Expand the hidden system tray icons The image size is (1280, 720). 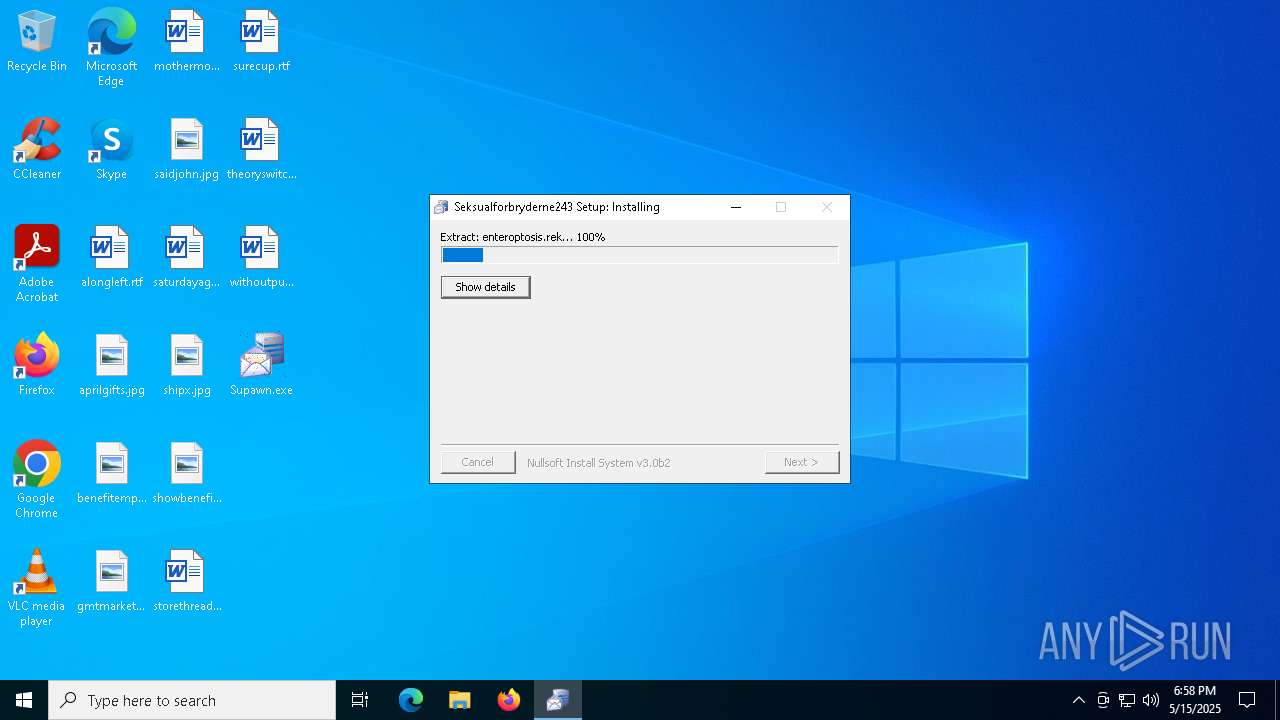[1078, 700]
